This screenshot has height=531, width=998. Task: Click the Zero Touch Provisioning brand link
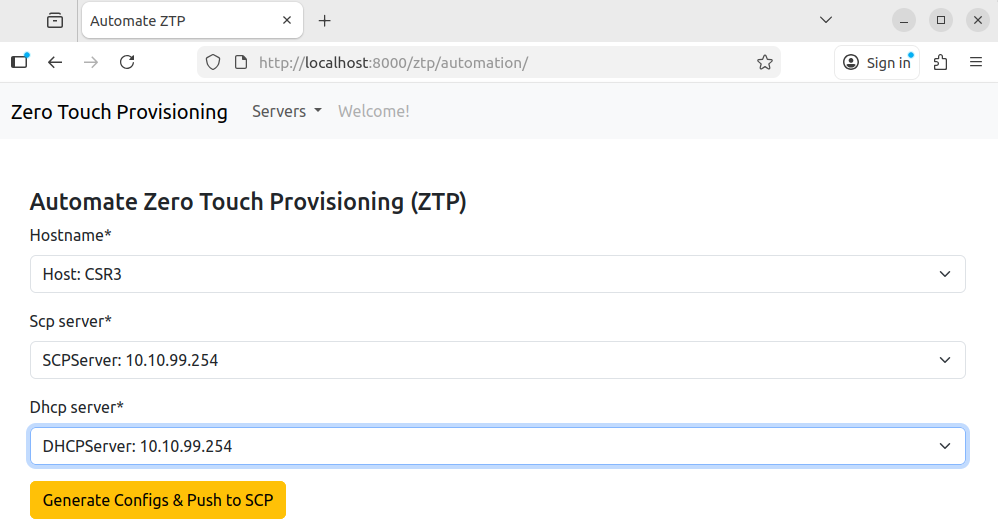tap(119, 111)
